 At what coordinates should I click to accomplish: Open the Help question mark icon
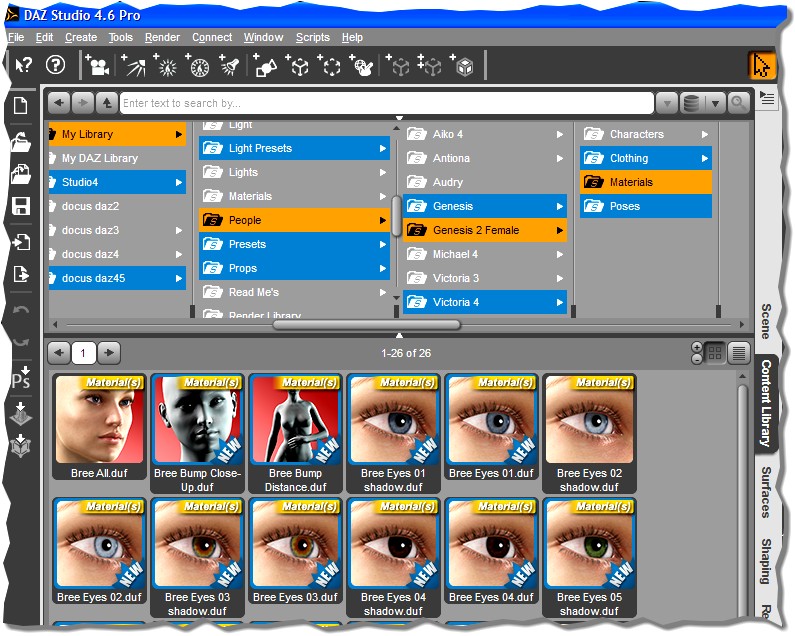coord(55,65)
